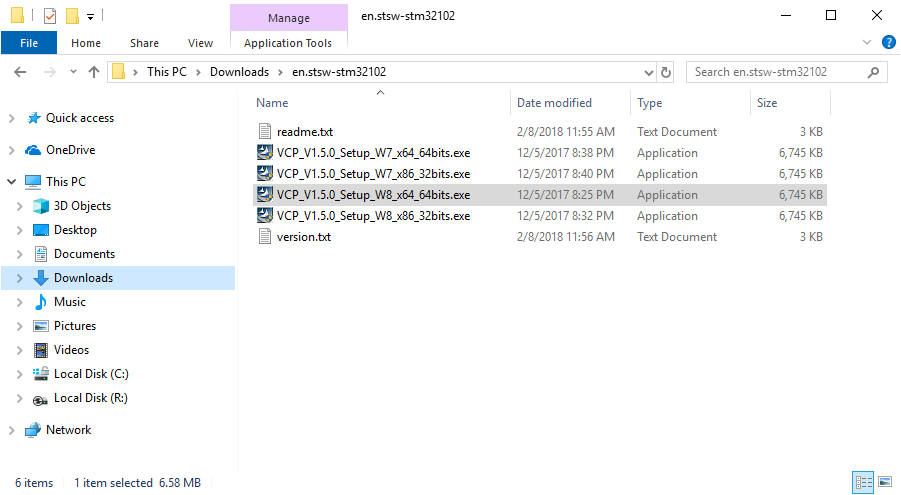Image resolution: width=901 pixels, height=495 pixels.
Task: Sort by the Size column header
Action: [767, 103]
